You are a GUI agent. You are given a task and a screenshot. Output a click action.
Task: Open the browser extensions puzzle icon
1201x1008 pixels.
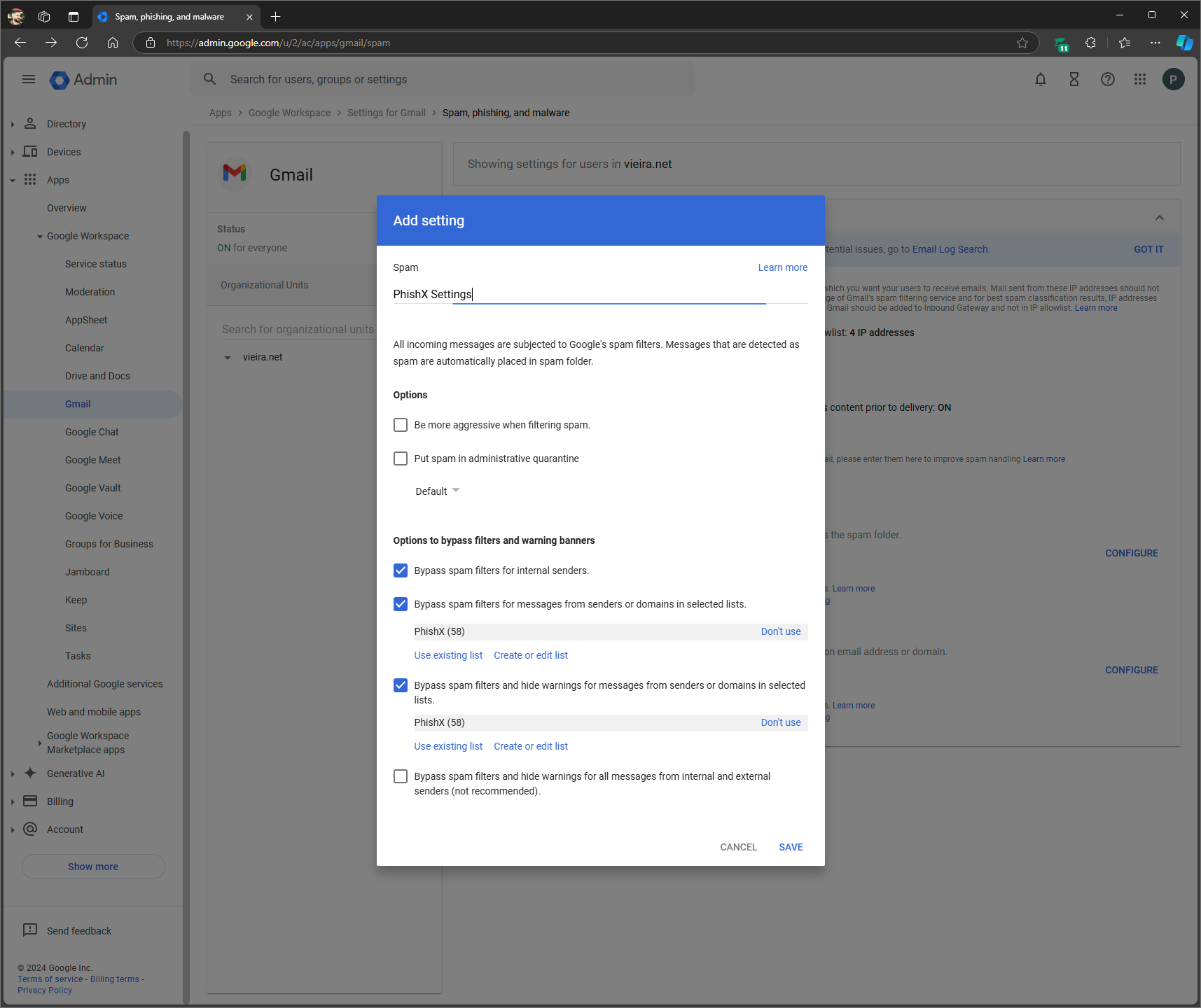pyautogui.click(x=1090, y=43)
